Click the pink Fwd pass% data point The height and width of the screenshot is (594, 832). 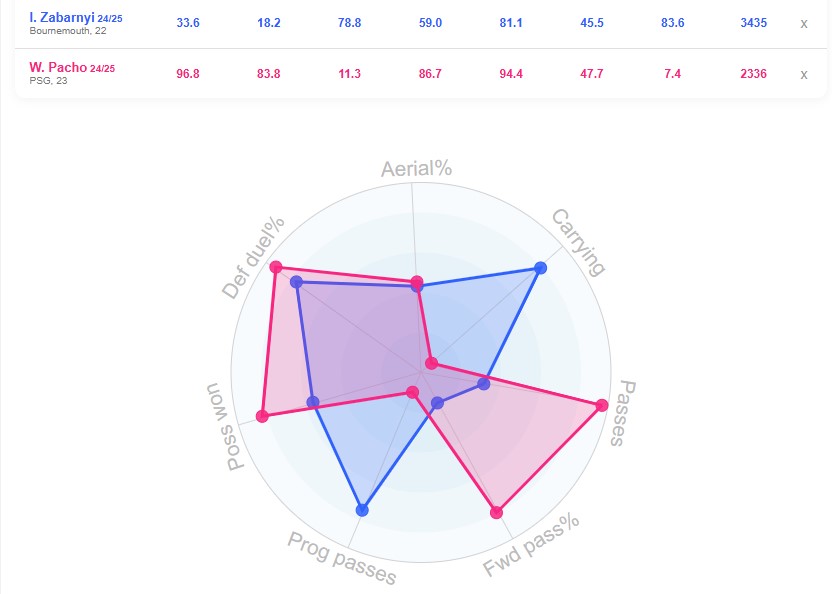(497, 513)
